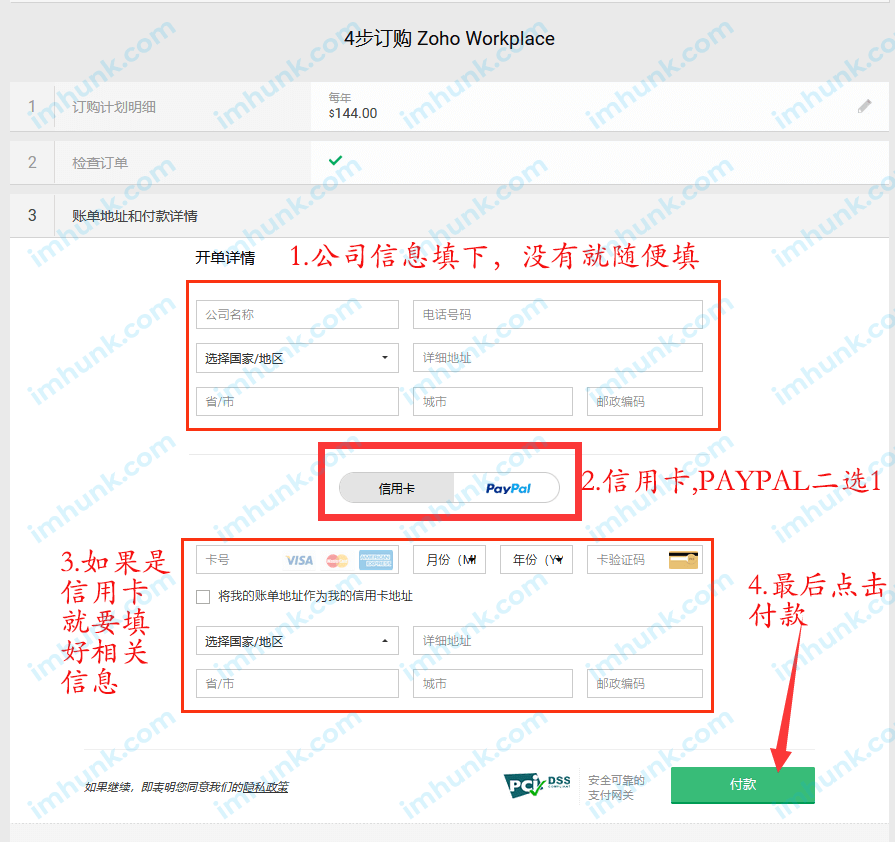Click the billing 详细地址 input field
Screen dimensions: 895x842
coord(558,358)
